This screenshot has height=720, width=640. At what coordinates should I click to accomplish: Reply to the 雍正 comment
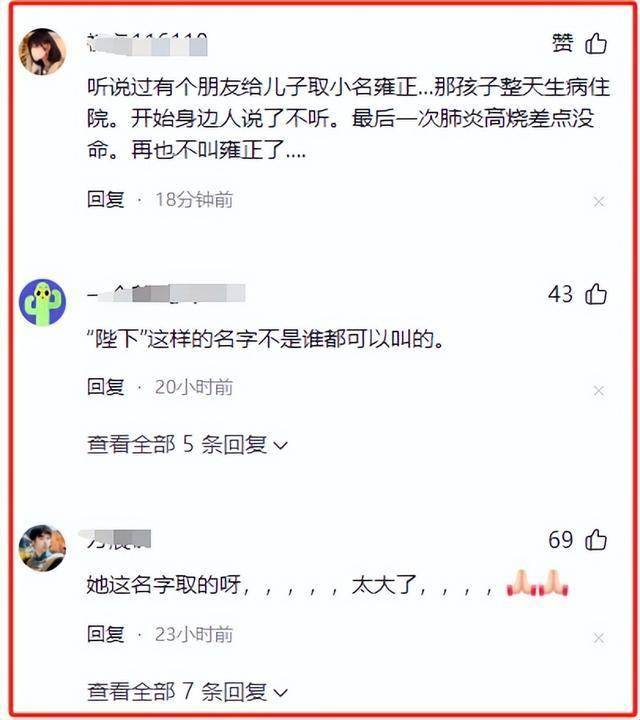pyautogui.click(x=106, y=199)
